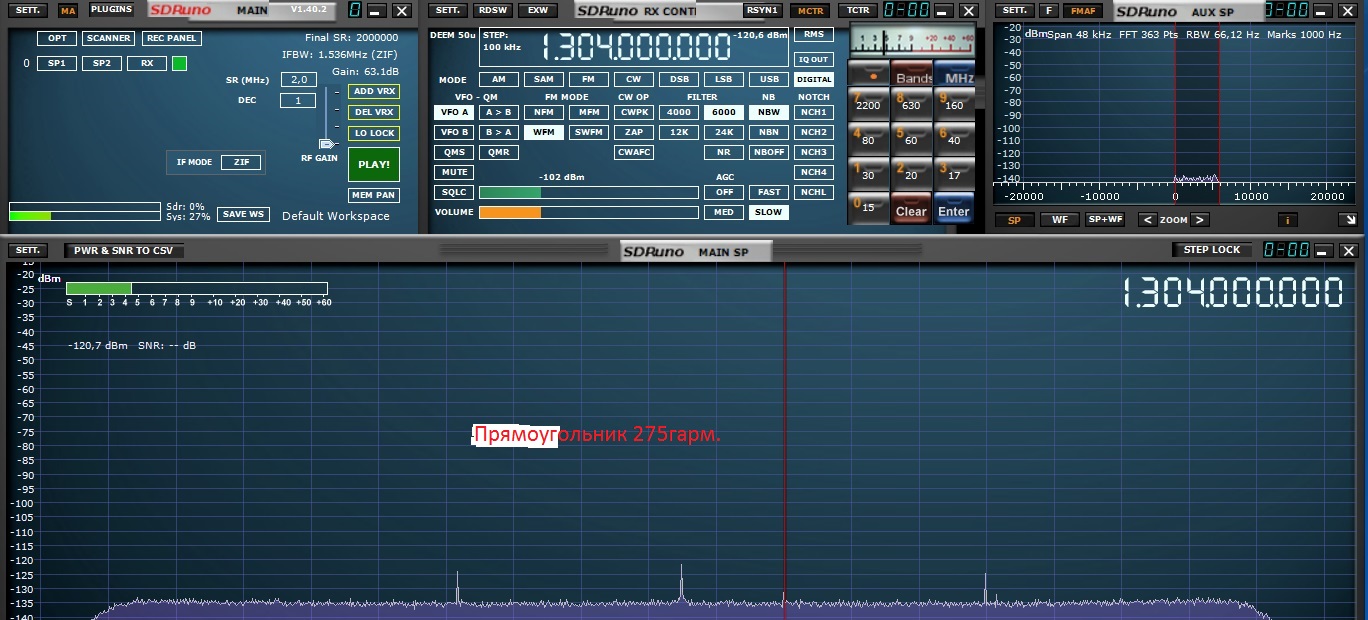
Task: Click the ZIF IF MODE selector
Action: click(241, 162)
